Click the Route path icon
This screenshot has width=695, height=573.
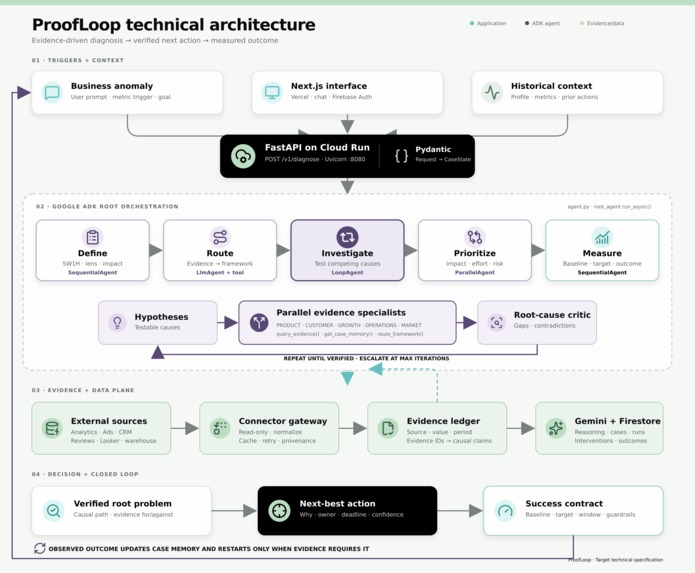220,237
